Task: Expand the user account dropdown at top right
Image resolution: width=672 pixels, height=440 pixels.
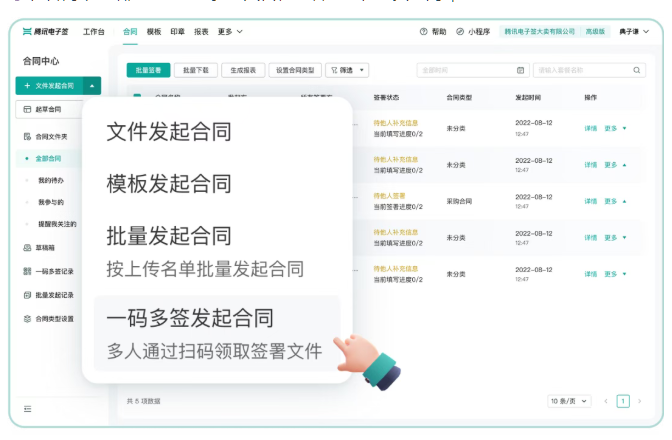Action: (634, 32)
